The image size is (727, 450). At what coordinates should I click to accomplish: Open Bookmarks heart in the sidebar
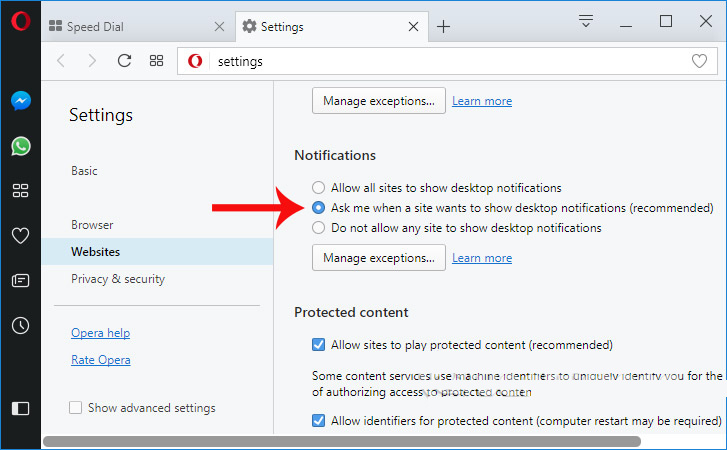20,236
